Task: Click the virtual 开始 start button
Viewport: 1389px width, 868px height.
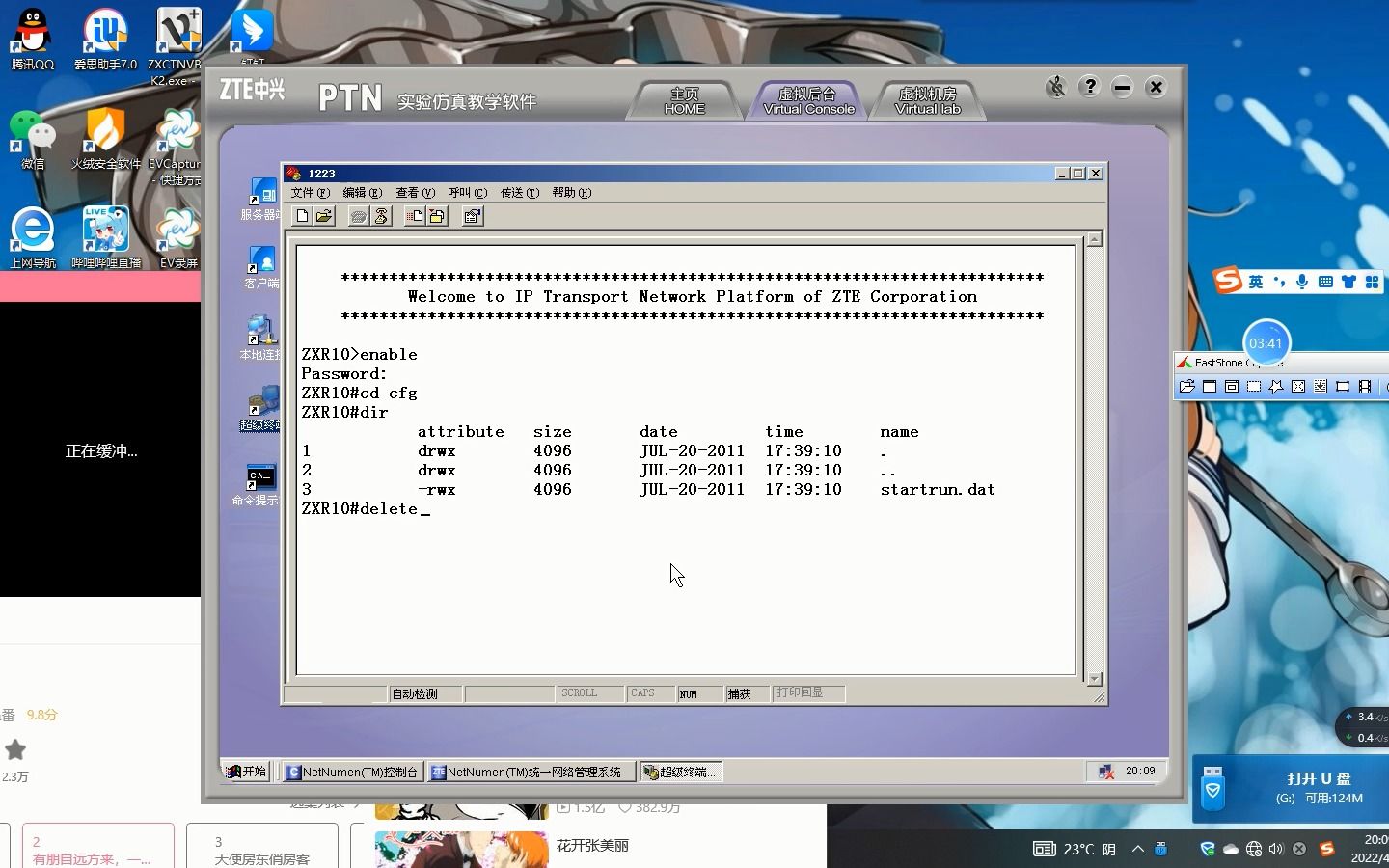Action: pos(246,772)
